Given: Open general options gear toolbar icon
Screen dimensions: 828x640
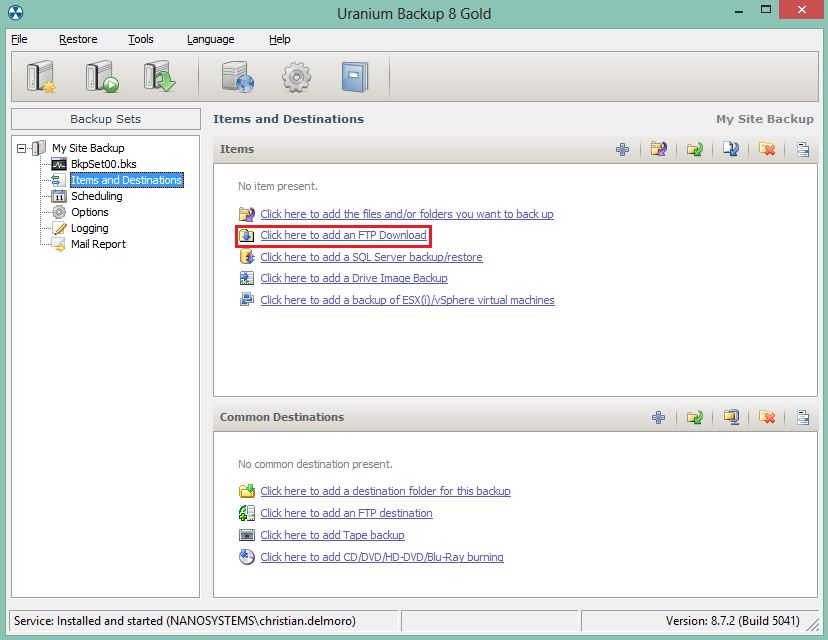Looking at the screenshot, I should click(296, 77).
